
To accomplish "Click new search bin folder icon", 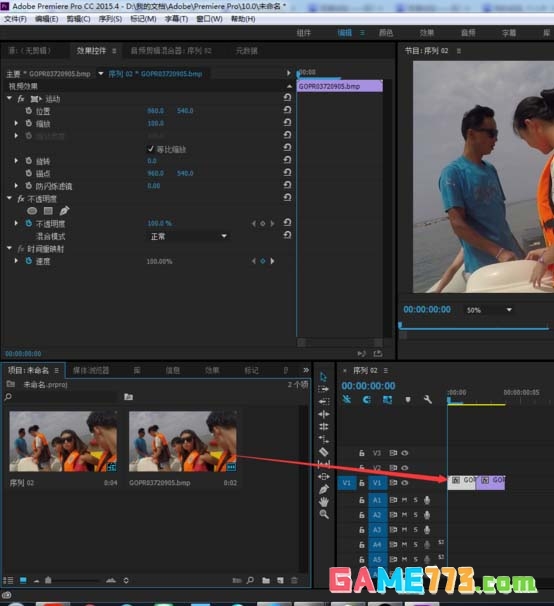I will pos(128,397).
